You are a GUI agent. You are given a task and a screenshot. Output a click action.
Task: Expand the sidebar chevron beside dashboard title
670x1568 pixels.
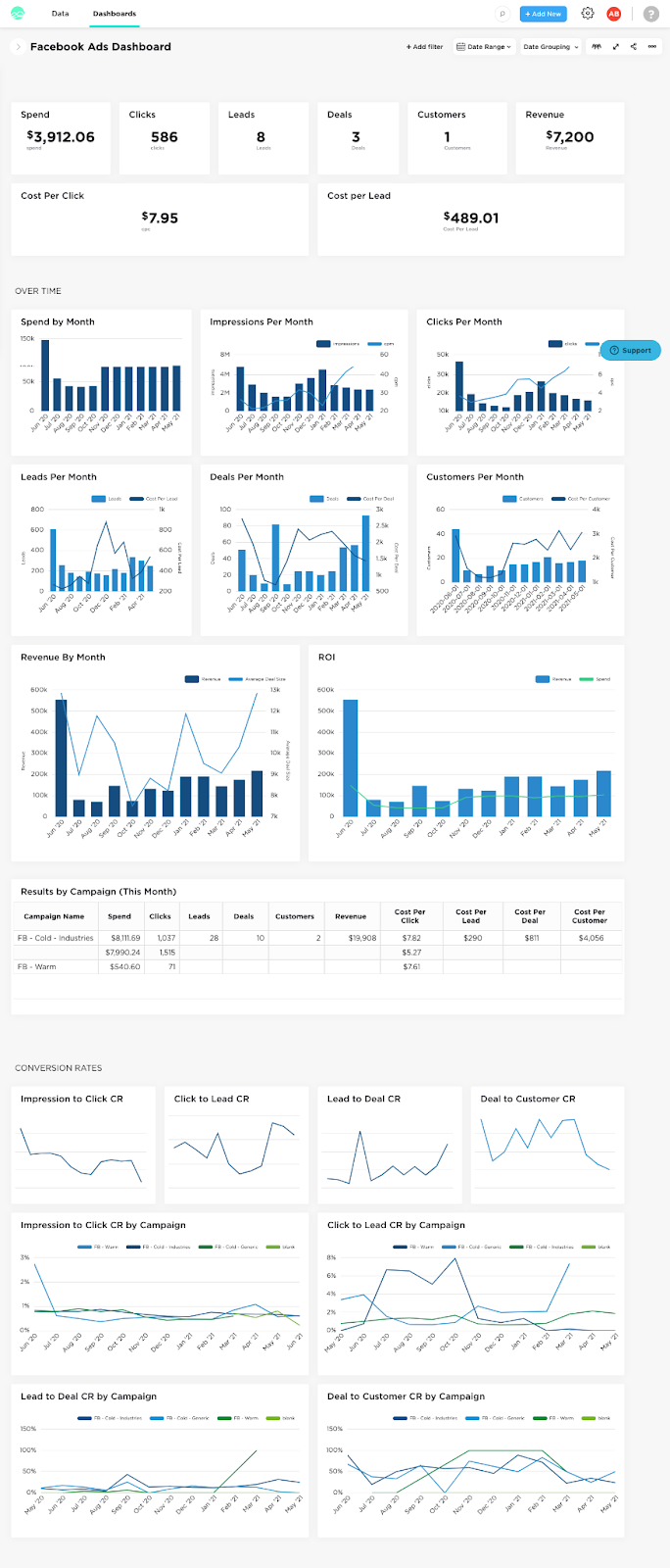tap(19, 46)
